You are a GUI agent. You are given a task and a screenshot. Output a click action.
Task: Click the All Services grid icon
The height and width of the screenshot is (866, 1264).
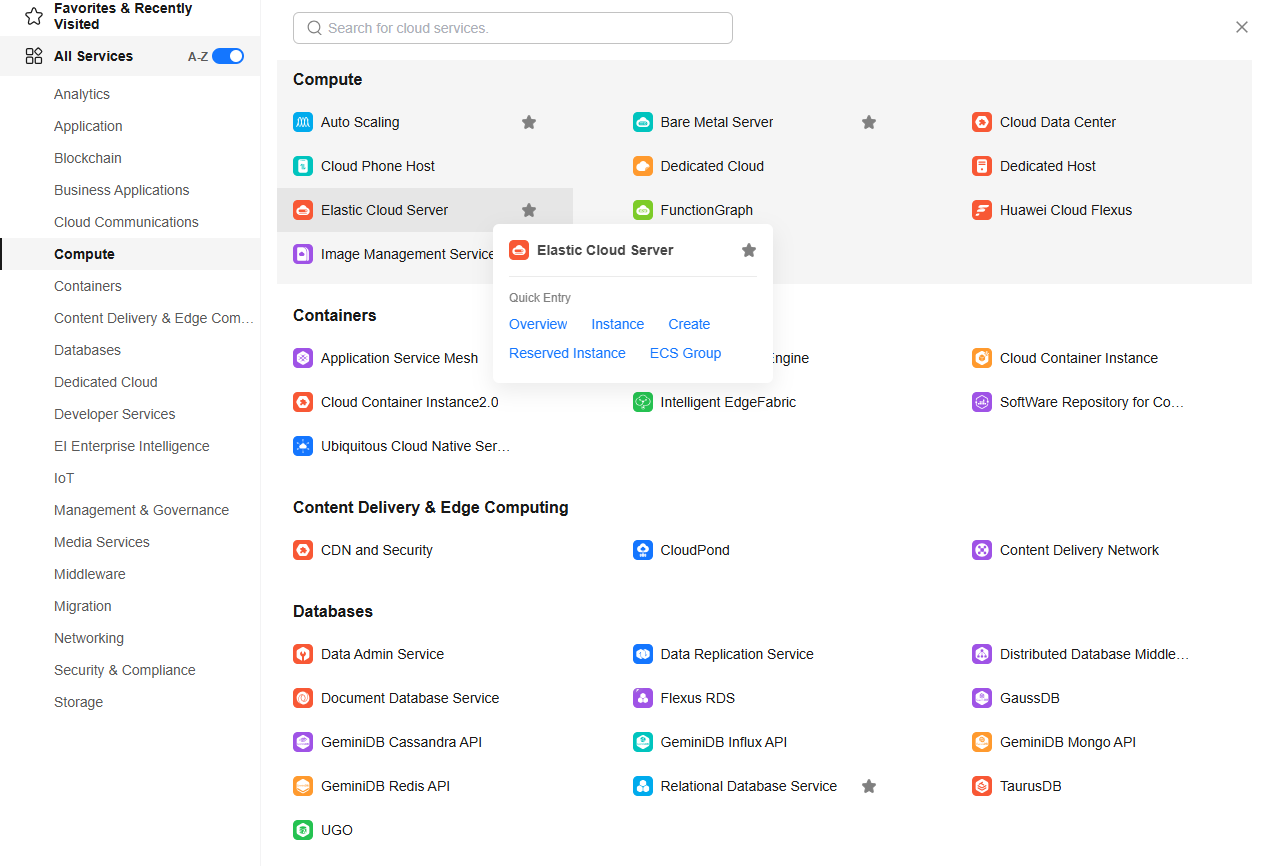(34, 56)
